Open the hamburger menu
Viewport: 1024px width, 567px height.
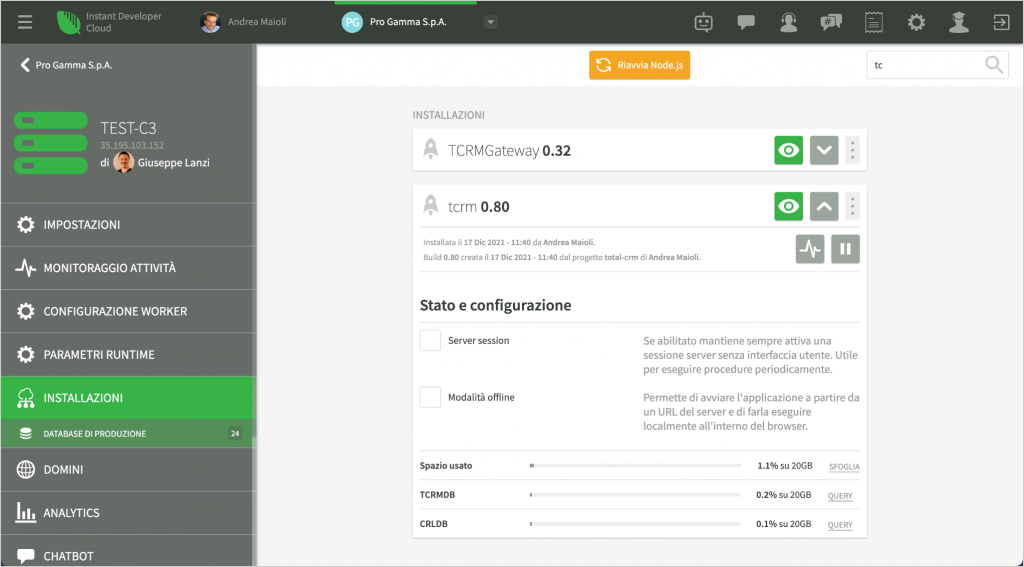(25, 22)
